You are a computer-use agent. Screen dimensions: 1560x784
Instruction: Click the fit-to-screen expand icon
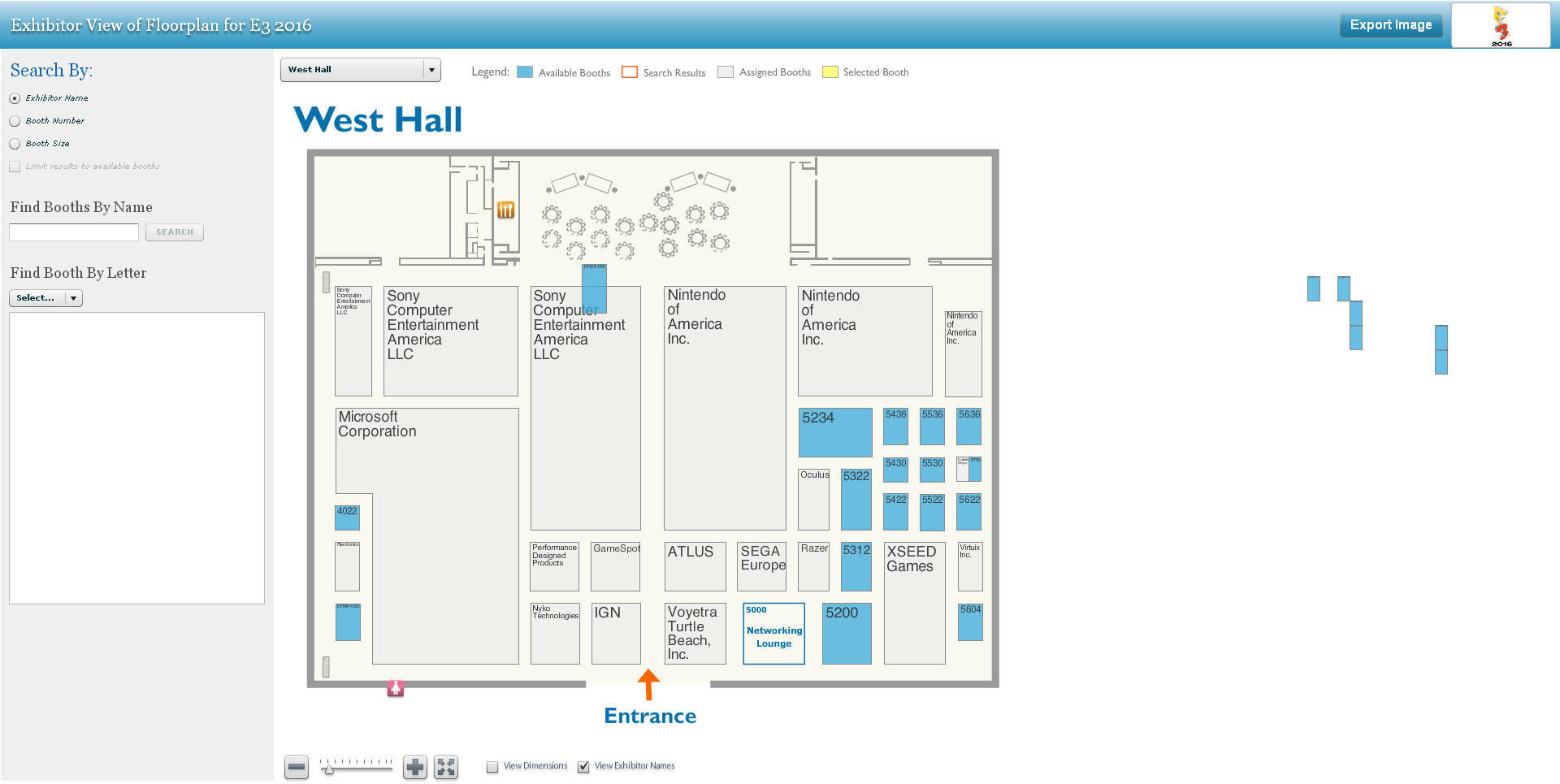[x=446, y=767]
